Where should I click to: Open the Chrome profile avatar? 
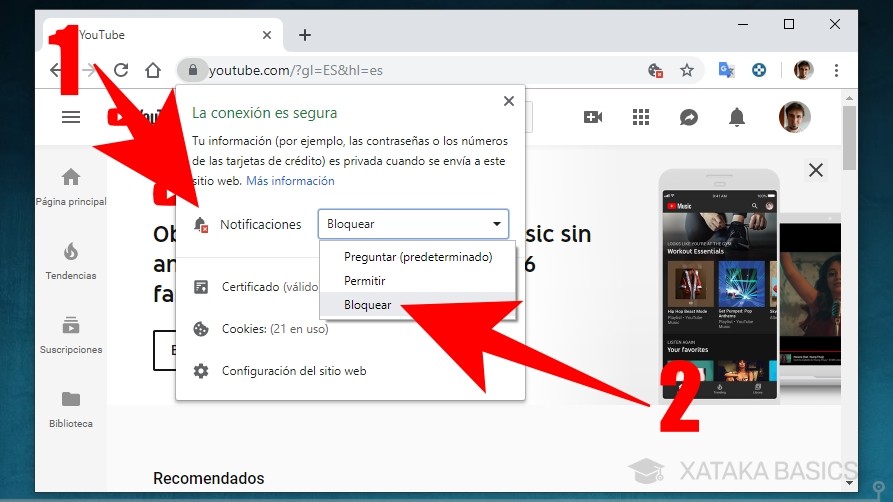[x=804, y=70]
